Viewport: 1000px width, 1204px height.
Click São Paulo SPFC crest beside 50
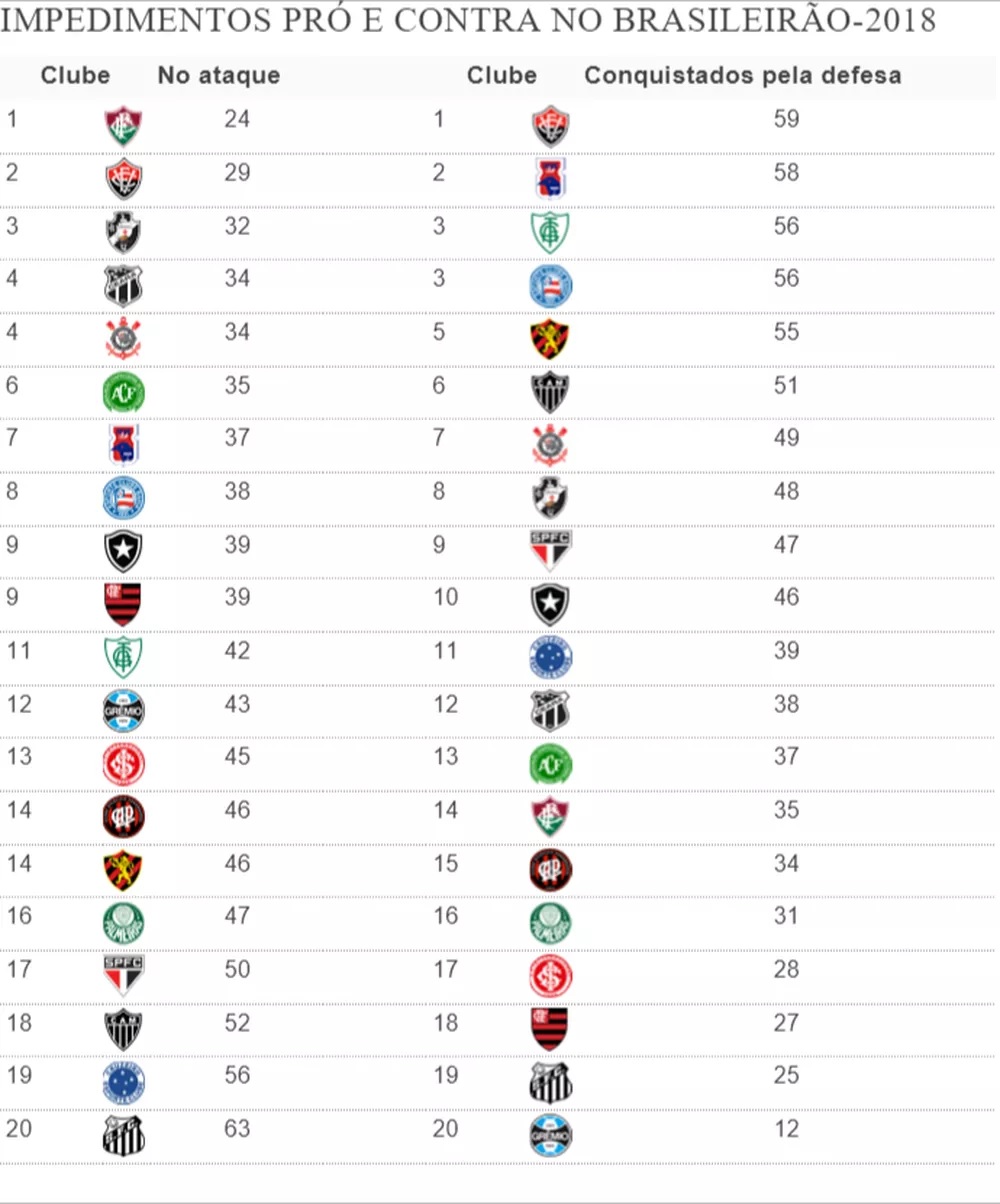coord(124,976)
